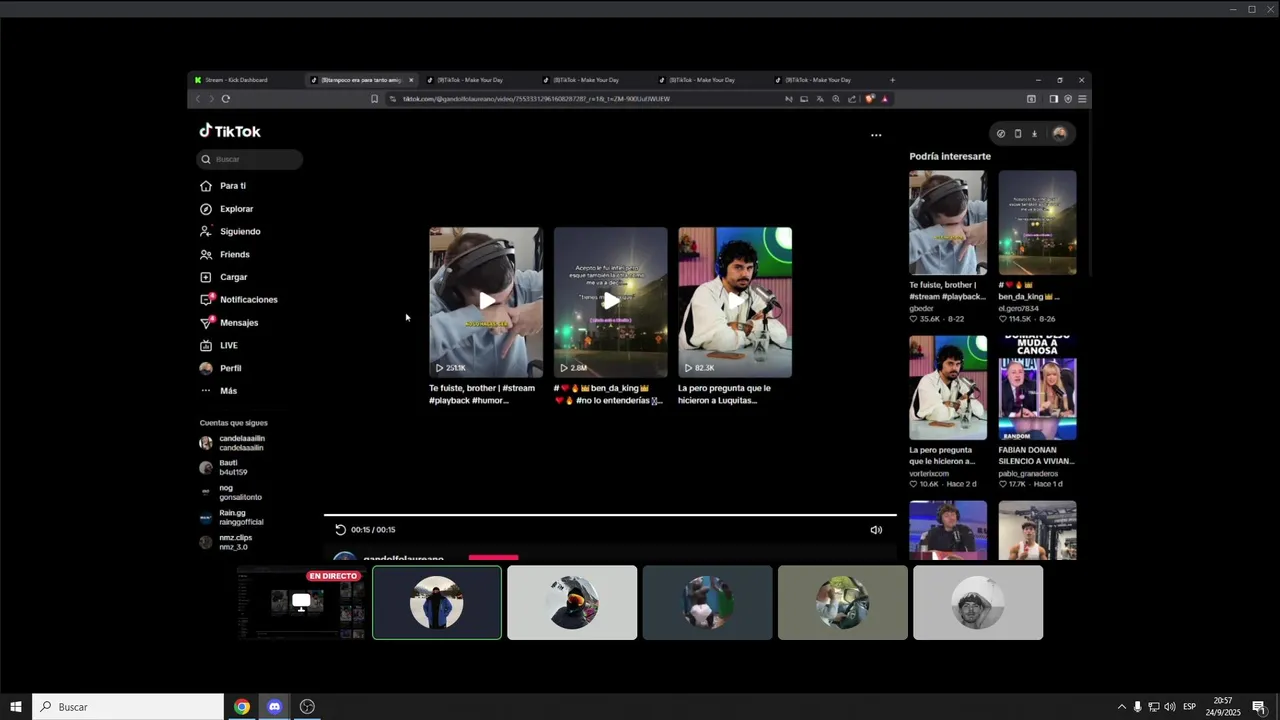Open Brave Rewards triangle icon

(x=884, y=99)
